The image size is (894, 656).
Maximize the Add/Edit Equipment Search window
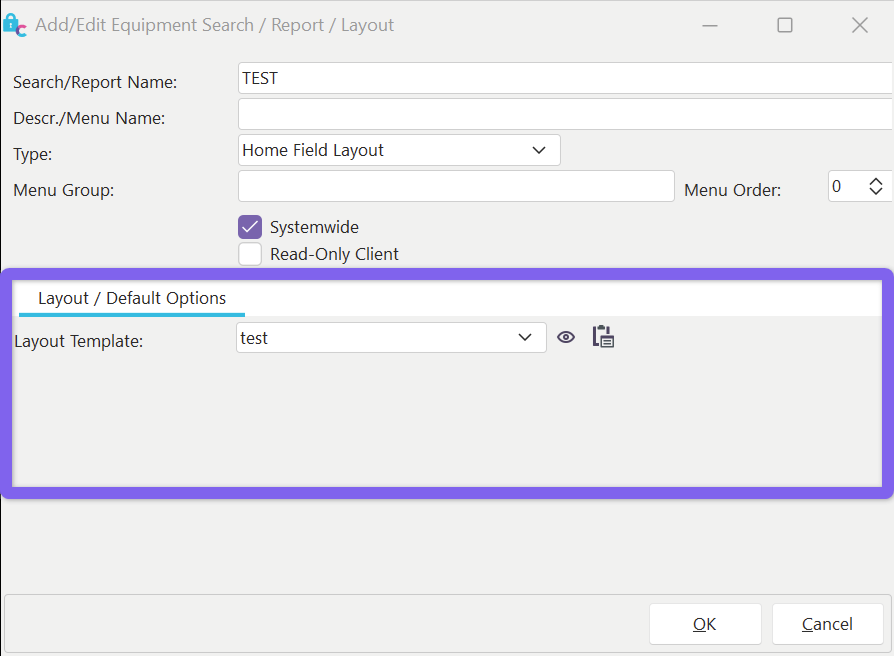785,25
